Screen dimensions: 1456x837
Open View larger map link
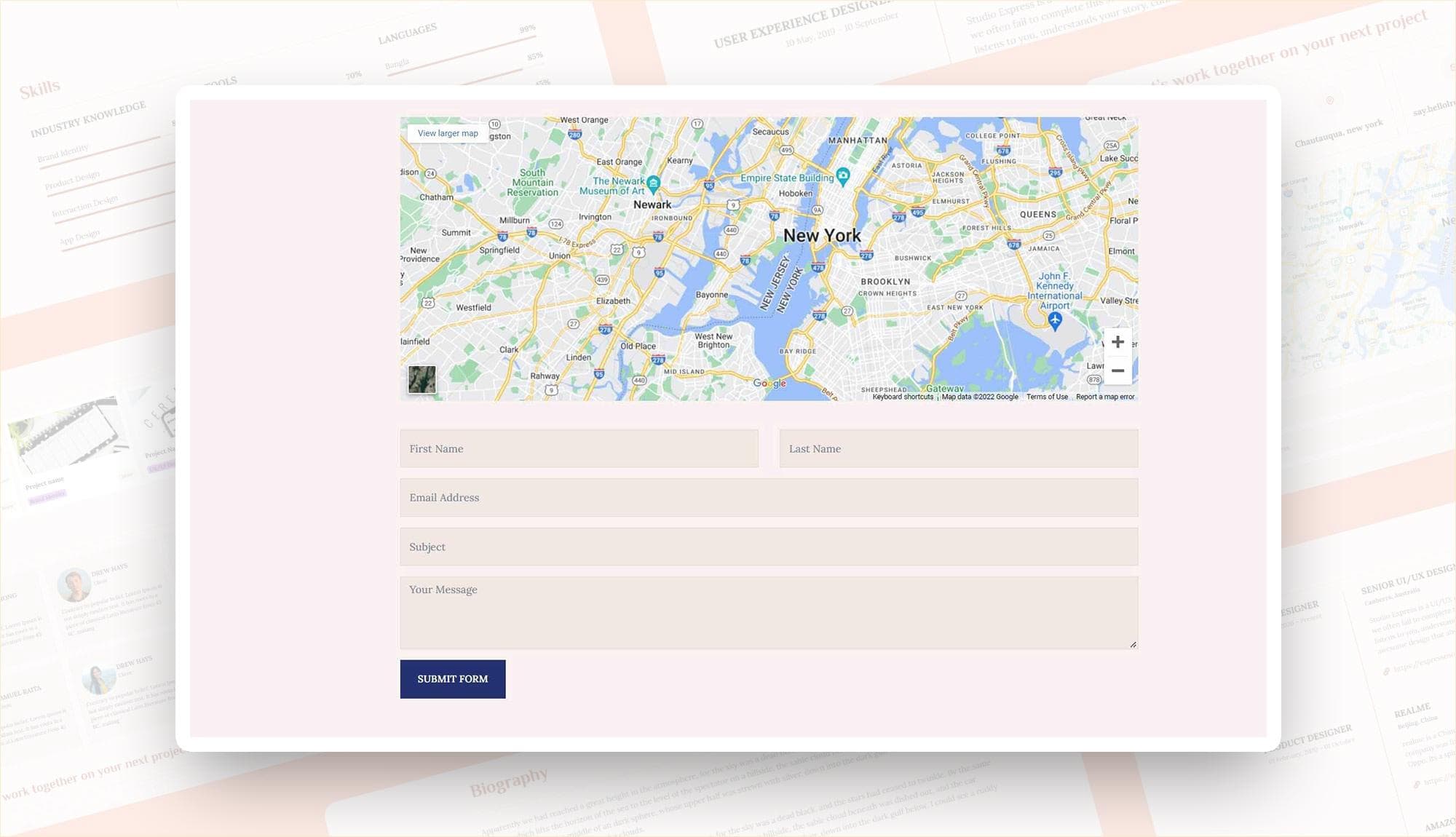(448, 133)
